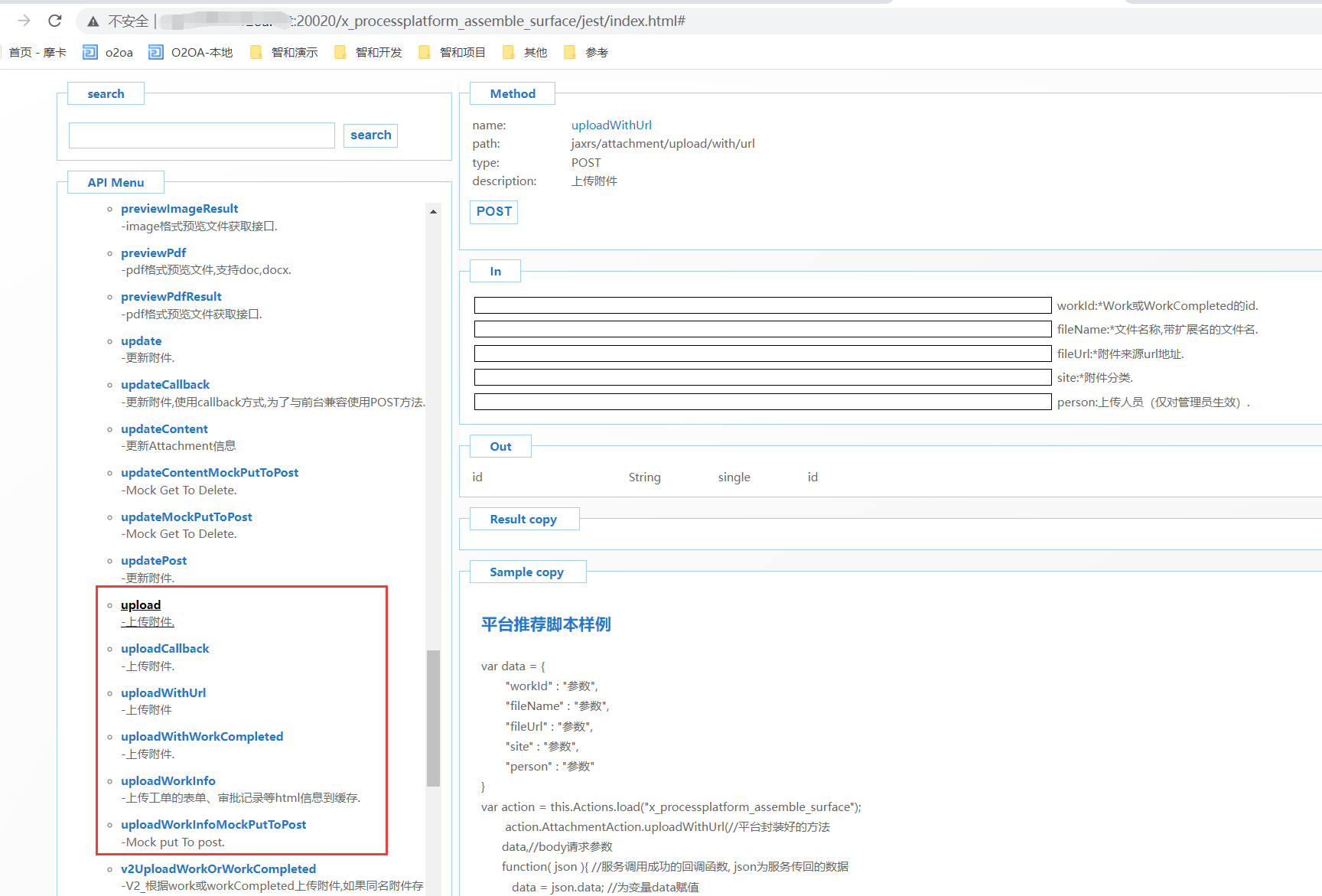Open the previewPdf API entry

(x=153, y=253)
